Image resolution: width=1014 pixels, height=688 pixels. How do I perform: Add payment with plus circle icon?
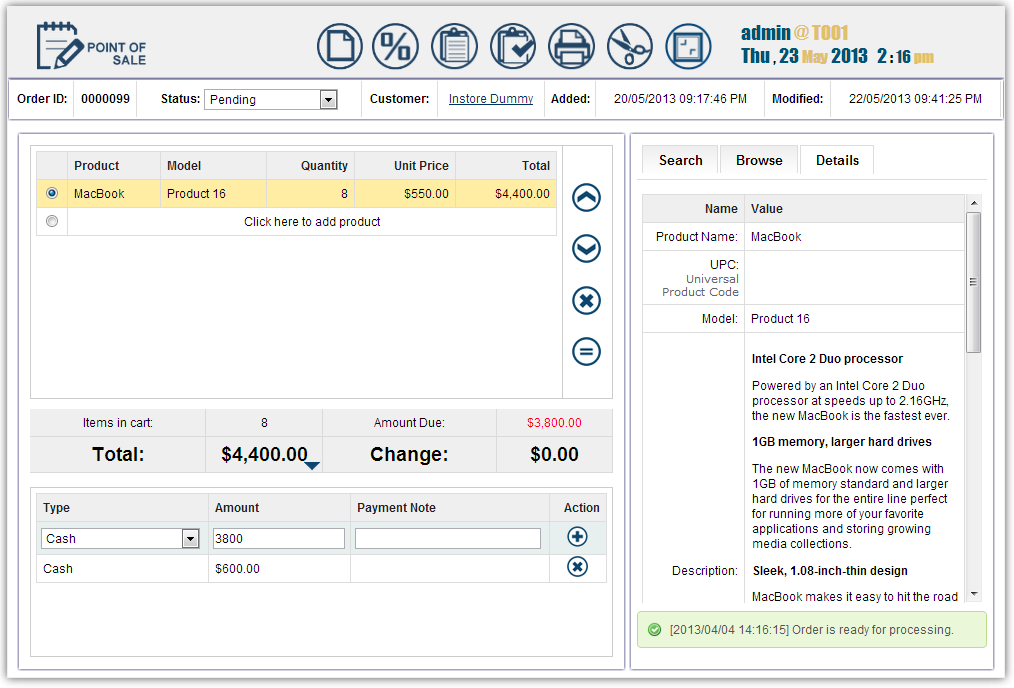coord(577,537)
